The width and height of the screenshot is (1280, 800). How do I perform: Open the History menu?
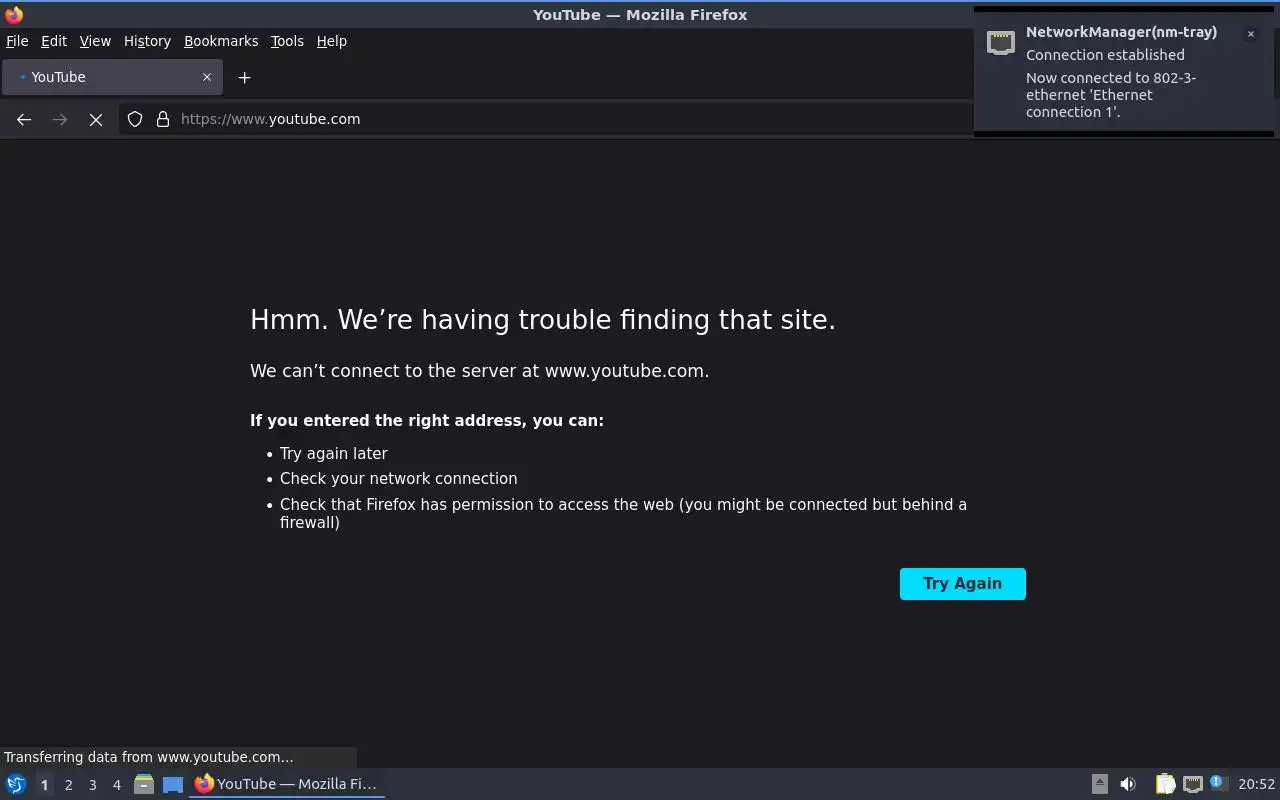(x=147, y=41)
